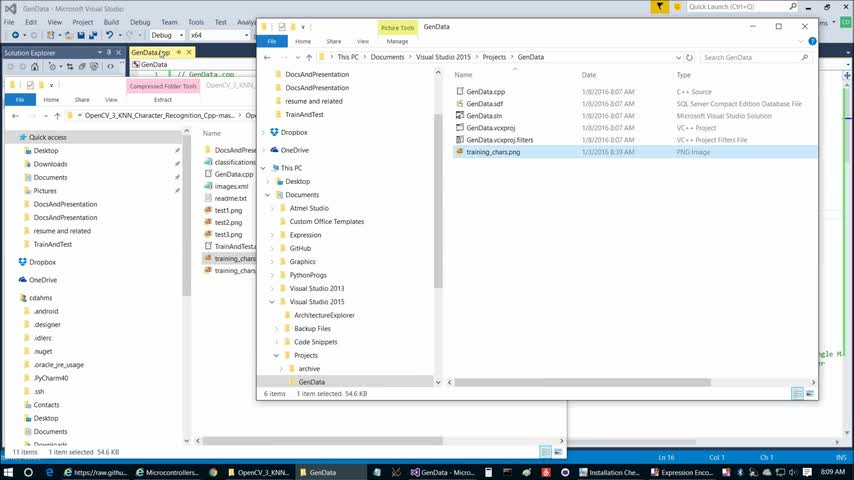Open action center notification icon in tray
The image size is (854, 480).
(x=807, y=472)
